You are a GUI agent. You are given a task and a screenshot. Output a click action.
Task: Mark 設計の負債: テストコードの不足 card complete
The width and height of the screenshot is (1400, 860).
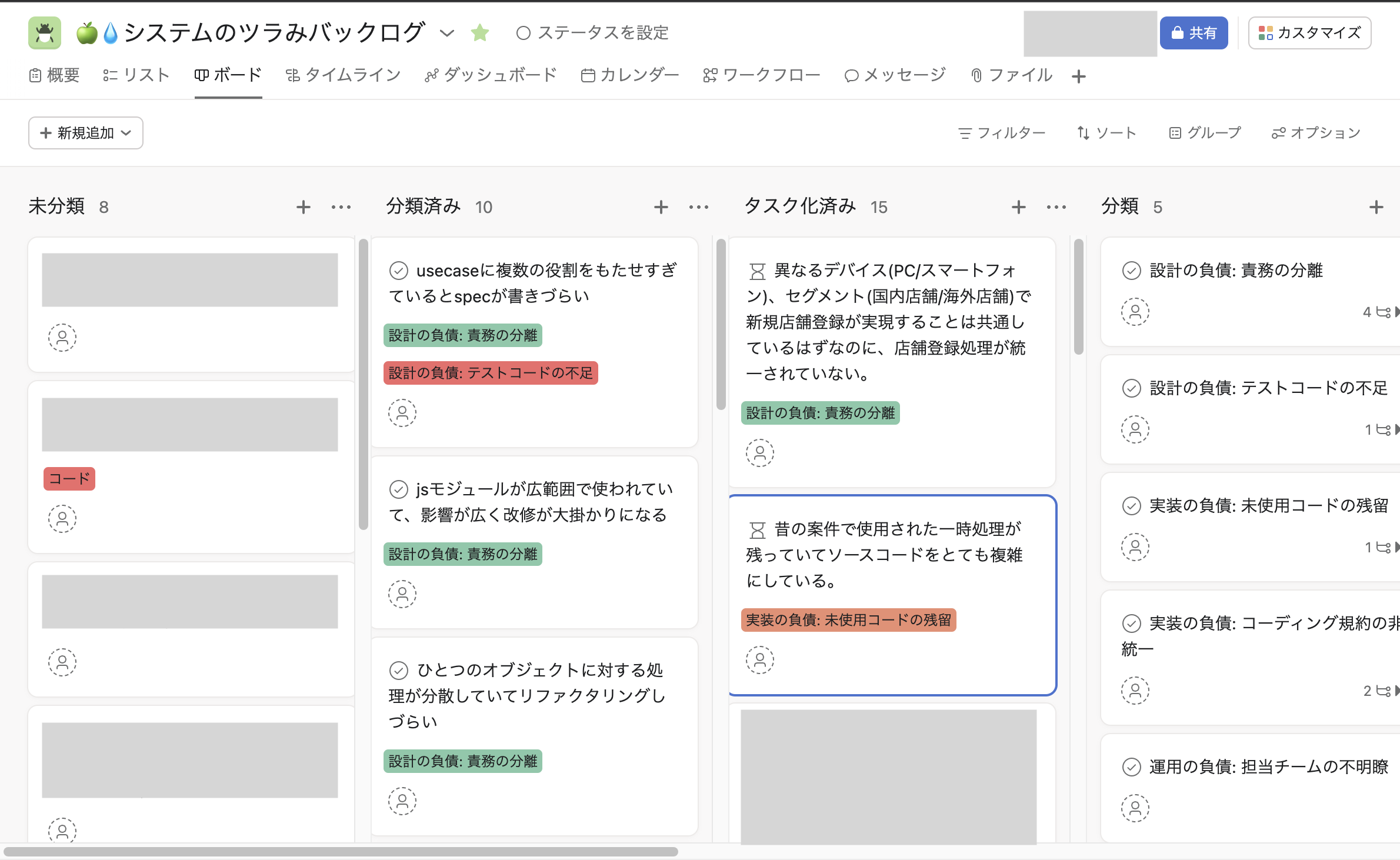point(1132,388)
